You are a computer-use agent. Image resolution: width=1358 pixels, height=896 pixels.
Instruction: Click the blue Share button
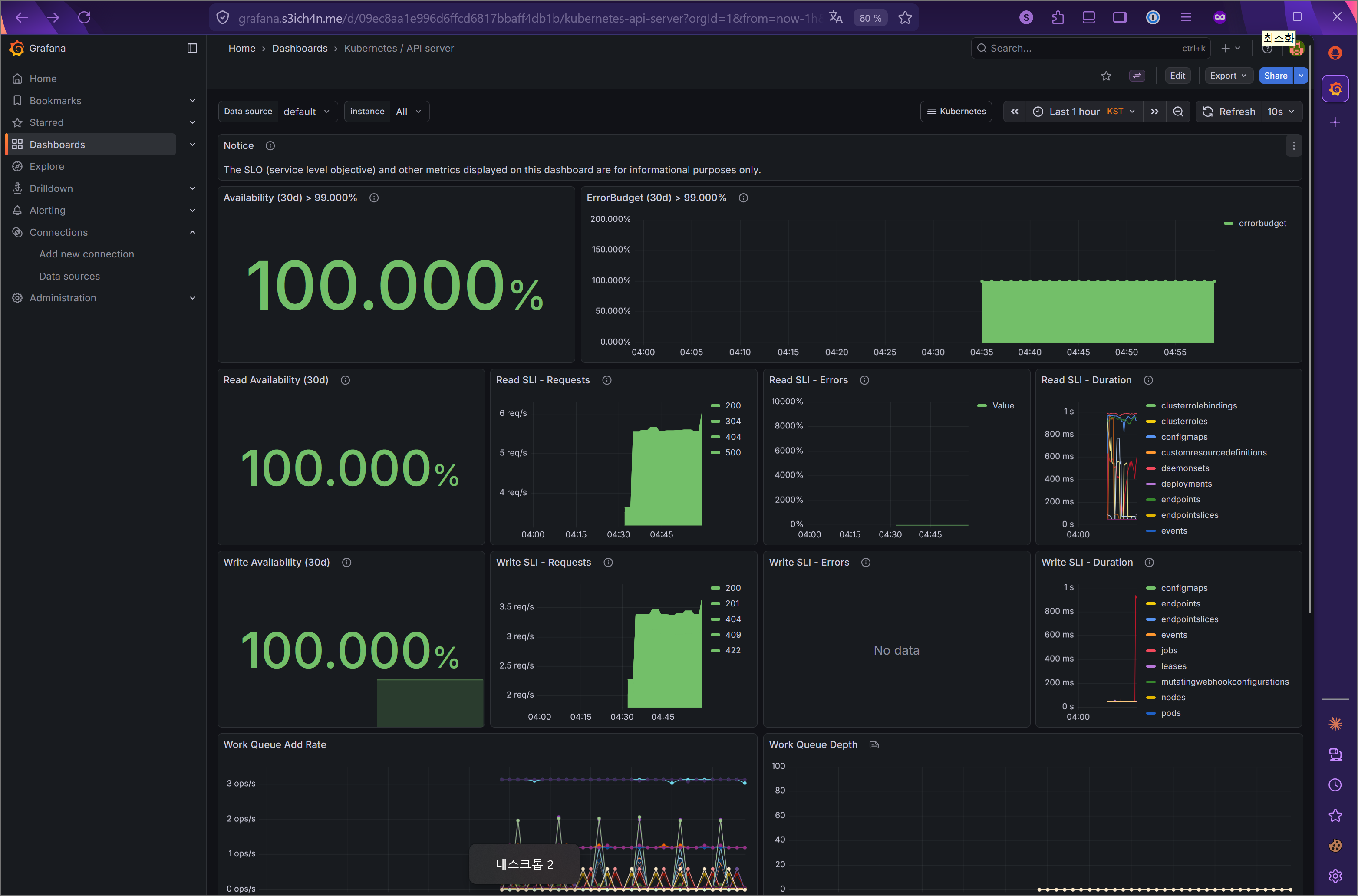[x=1276, y=75]
